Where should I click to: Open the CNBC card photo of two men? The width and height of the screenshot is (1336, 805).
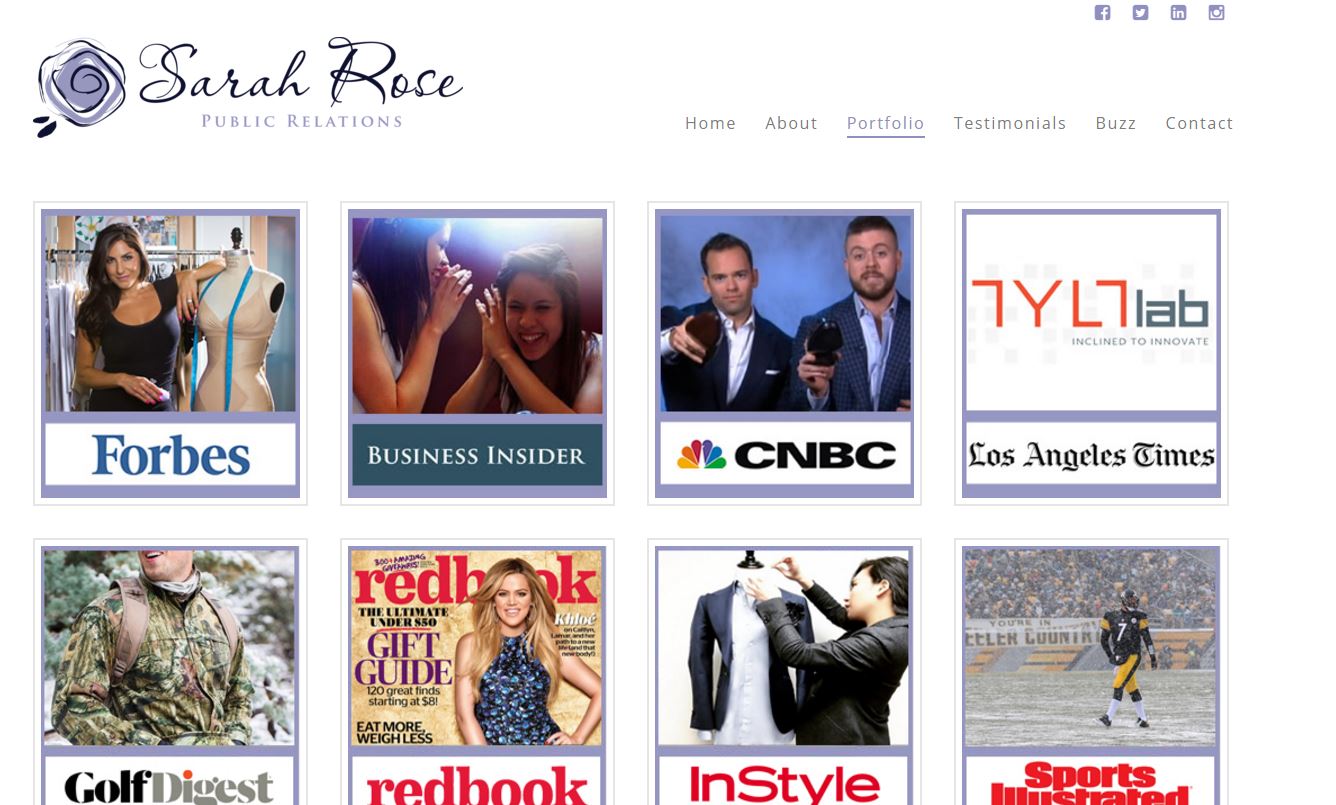coord(785,314)
